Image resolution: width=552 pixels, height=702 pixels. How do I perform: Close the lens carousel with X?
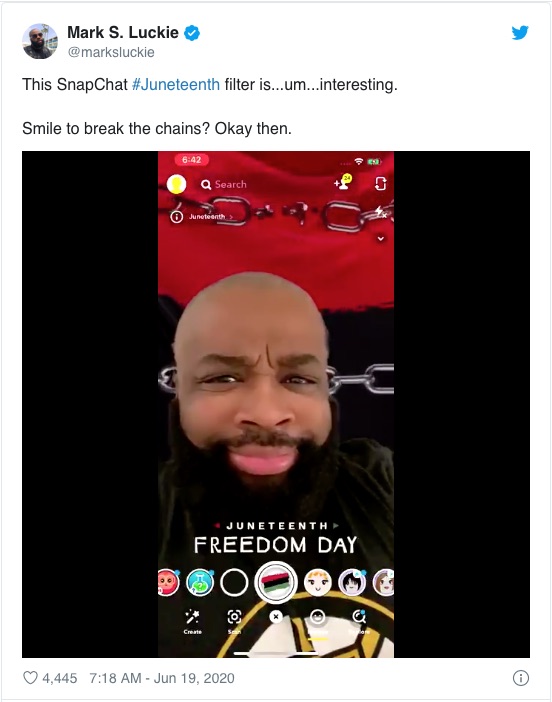click(276, 617)
